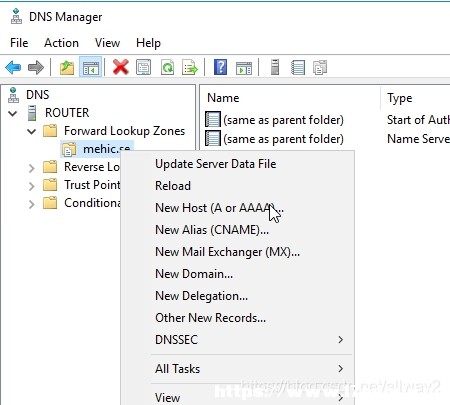Select the Name Server record row
This screenshot has height=405, width=450.
tap(327, 138)
